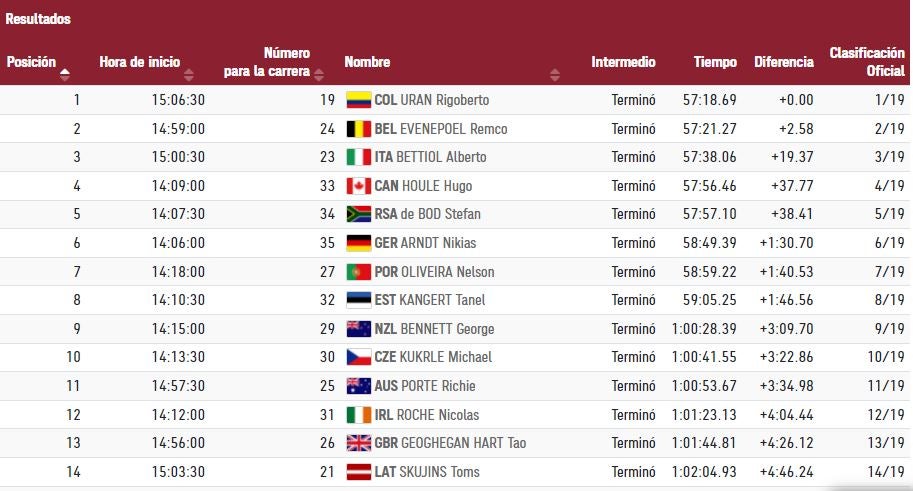The image size is (913, 491).
Task: Click the Germany flag beside Arndt
Action: [358, 243]
